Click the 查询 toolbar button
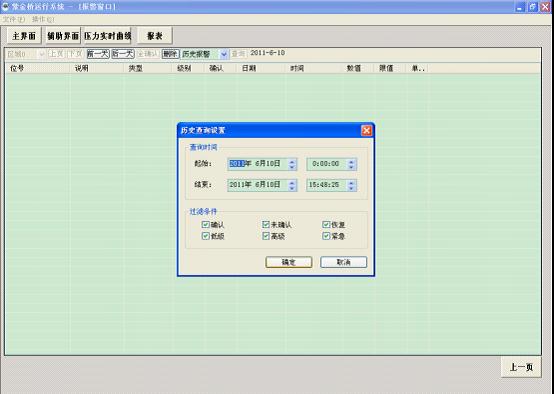This screenshot has width=554, height=394. click(238, 54)
